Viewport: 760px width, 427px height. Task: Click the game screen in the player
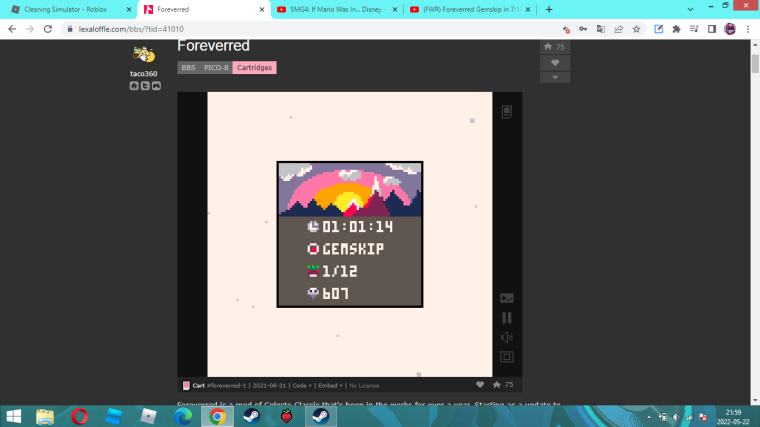coord(349,234)
